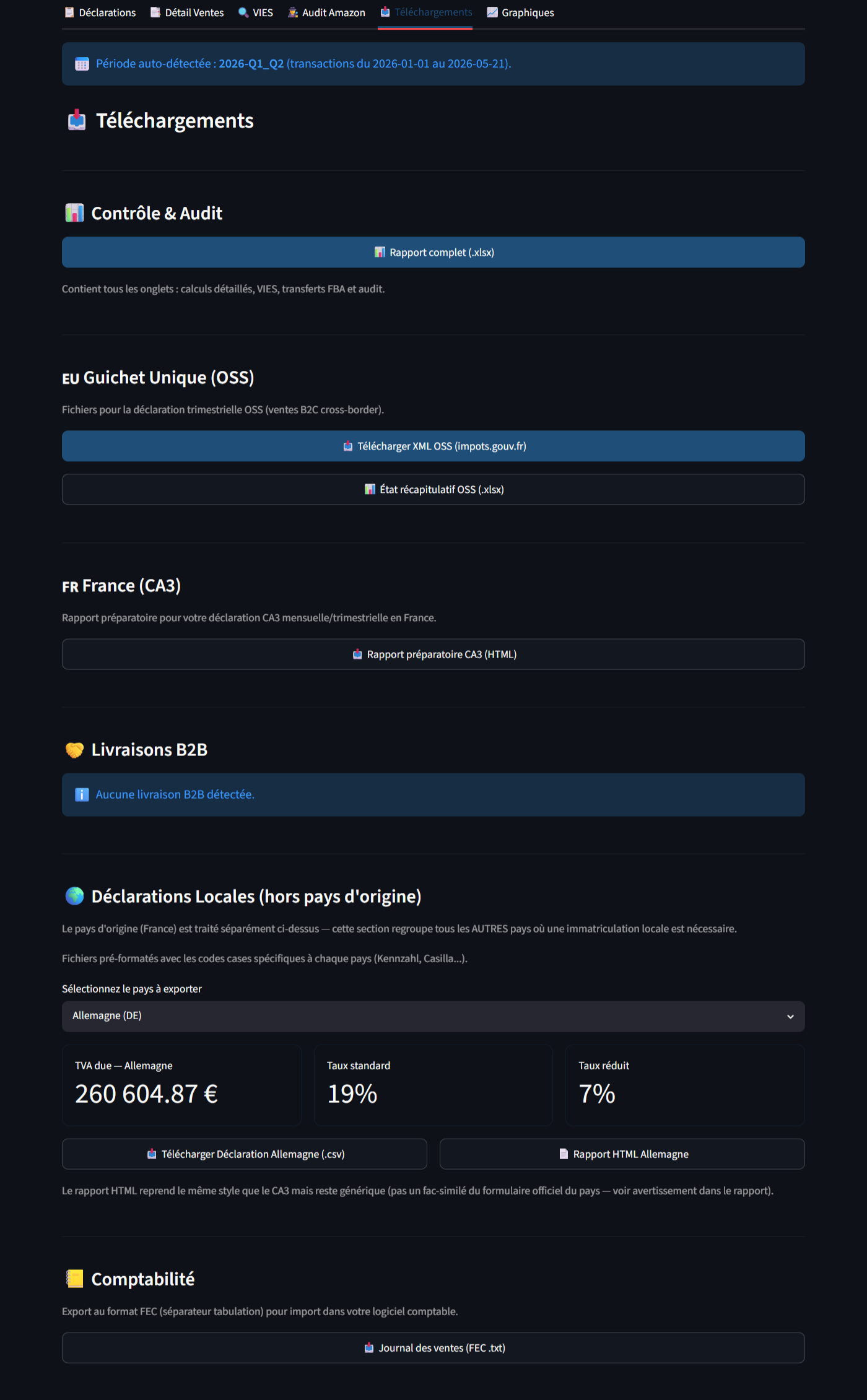The height and width of the screenshot is (1400, 867).
Task: Download État récapitulatif OSS (.xlsx)
Action: [434, 489]
